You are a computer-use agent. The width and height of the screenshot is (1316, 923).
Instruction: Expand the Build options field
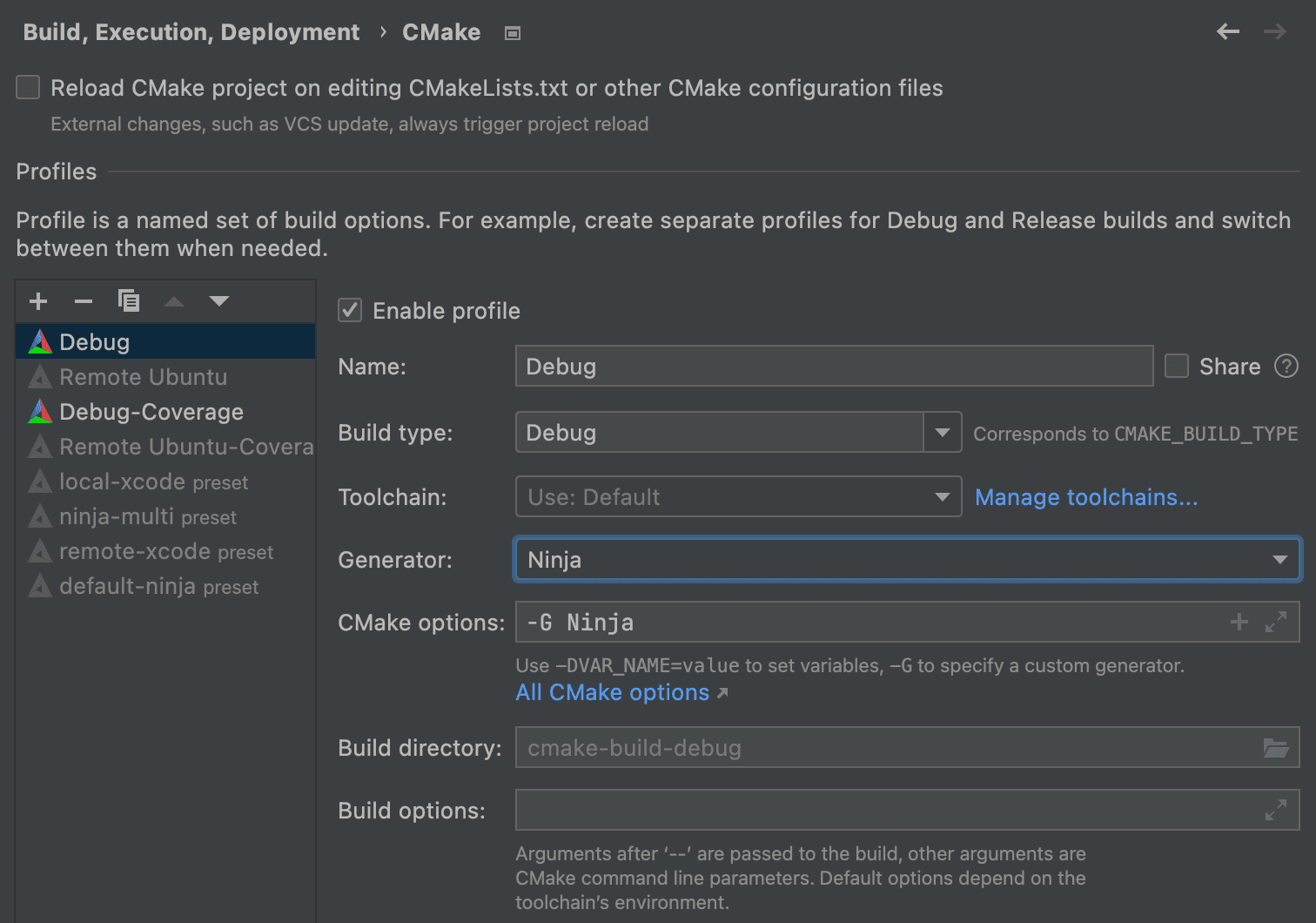click(1276, 810)
